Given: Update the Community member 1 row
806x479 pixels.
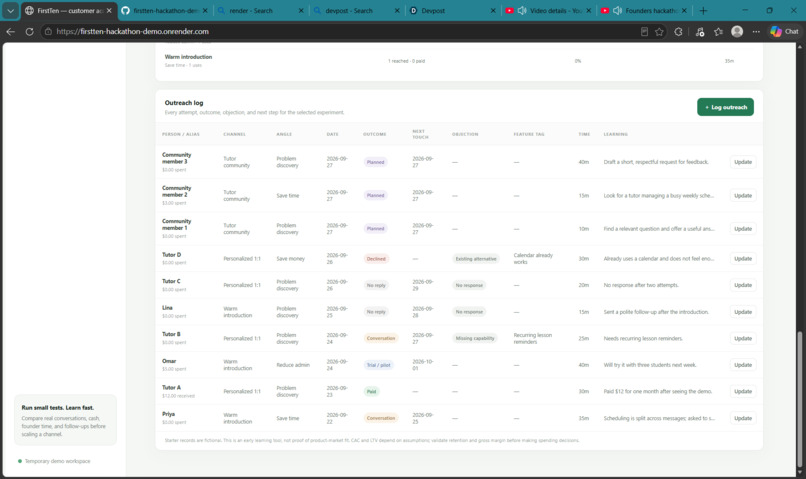Looking at the screenshot, I should (x=743, y=229).
